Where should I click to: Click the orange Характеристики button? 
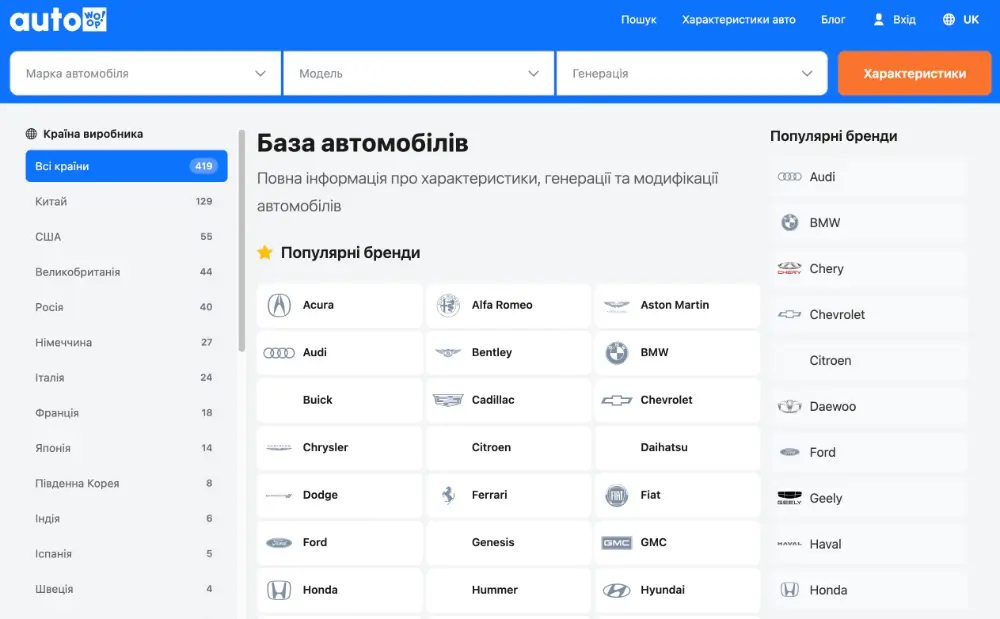click(x=915, y=73)
